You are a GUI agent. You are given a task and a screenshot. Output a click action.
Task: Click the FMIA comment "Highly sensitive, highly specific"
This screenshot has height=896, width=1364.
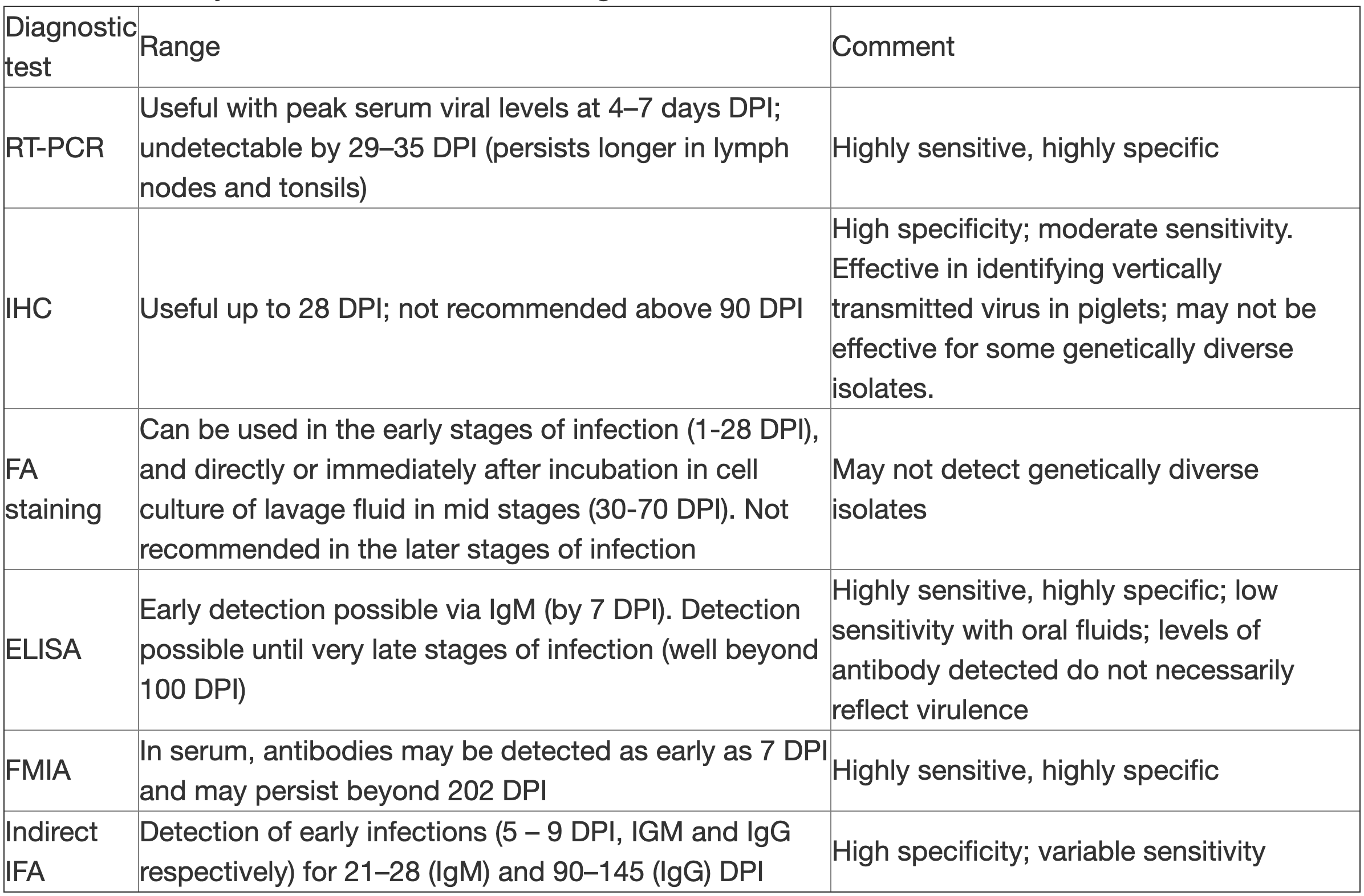1024,771
